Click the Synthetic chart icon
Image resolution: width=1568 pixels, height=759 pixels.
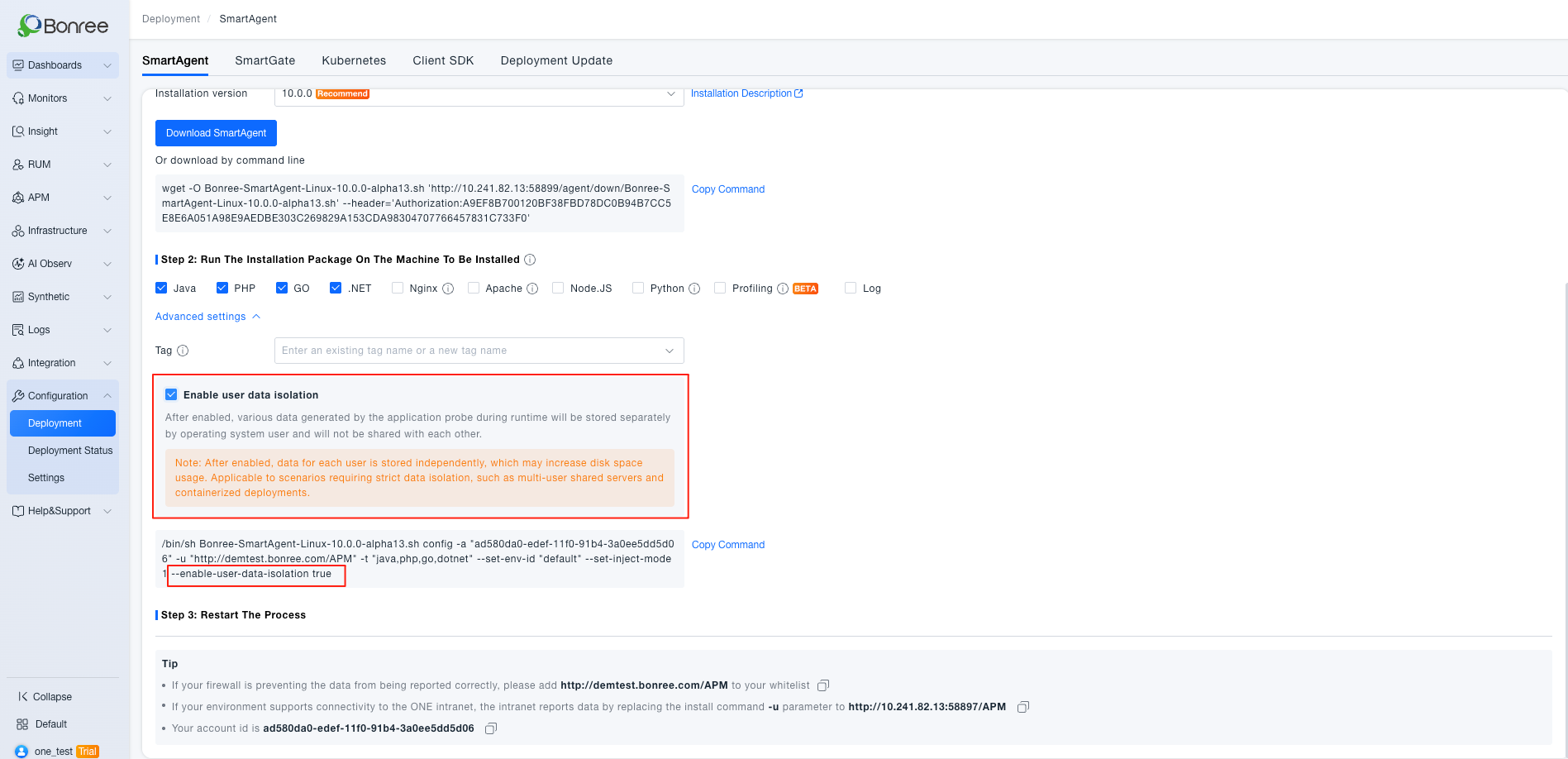[x=18, y=297]
